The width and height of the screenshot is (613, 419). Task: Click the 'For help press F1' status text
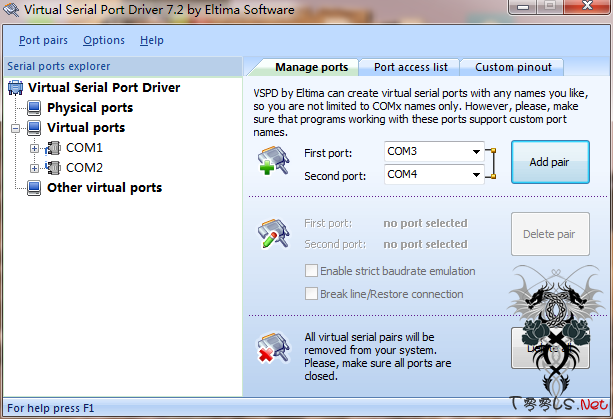pyautogui.click(x=50, y=408)
